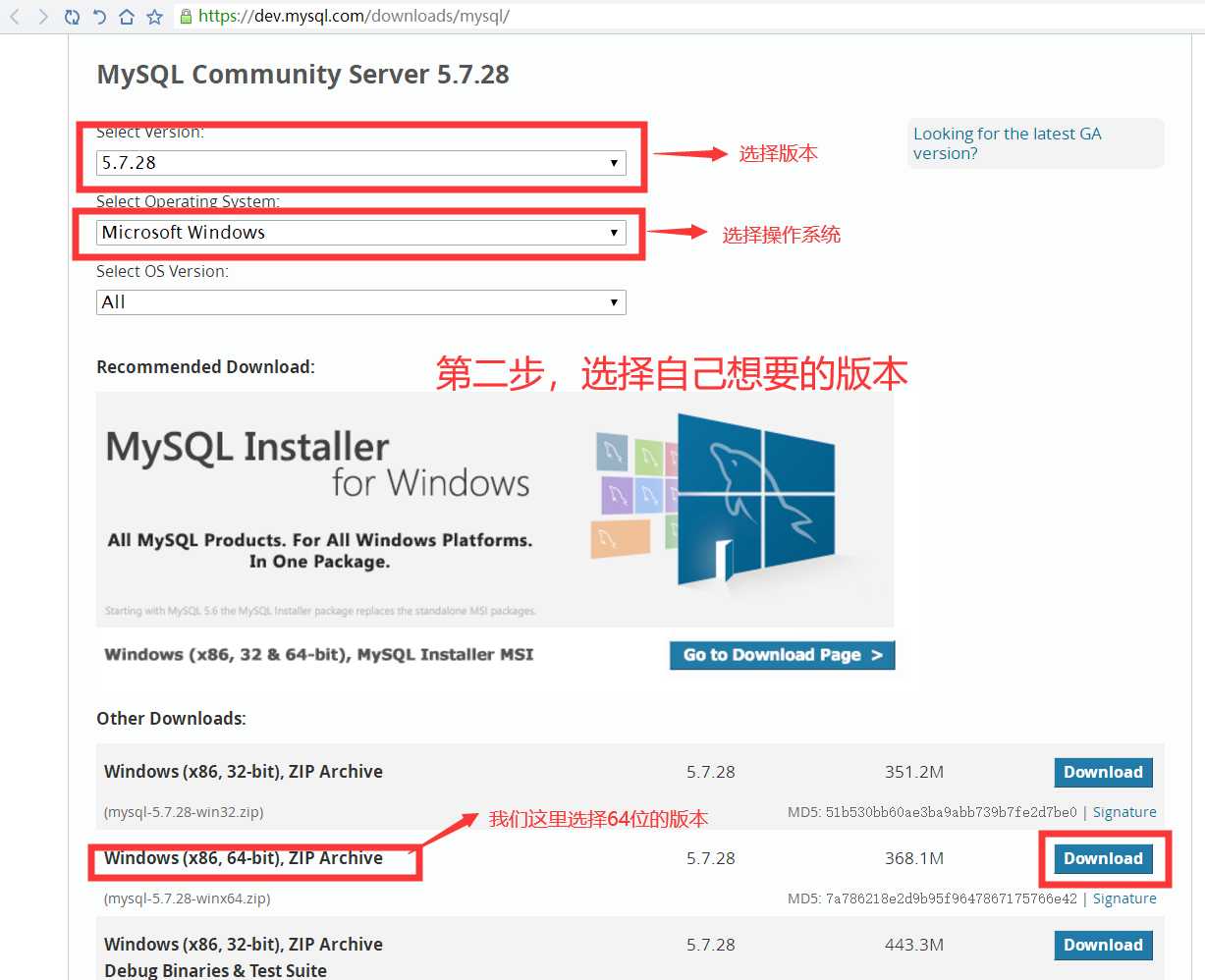Click the '(mysql-5.7.28-win32.zip)' file name
Screen dimensions: 1205x980
[x=184, y=812]
